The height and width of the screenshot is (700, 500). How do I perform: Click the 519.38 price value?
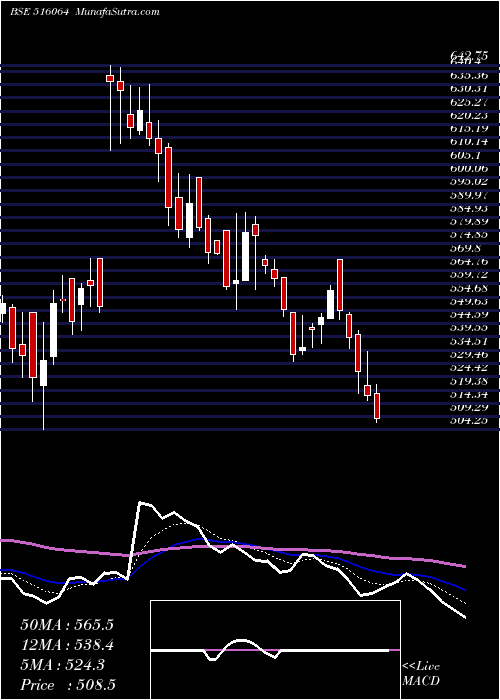tap(469, 380)
